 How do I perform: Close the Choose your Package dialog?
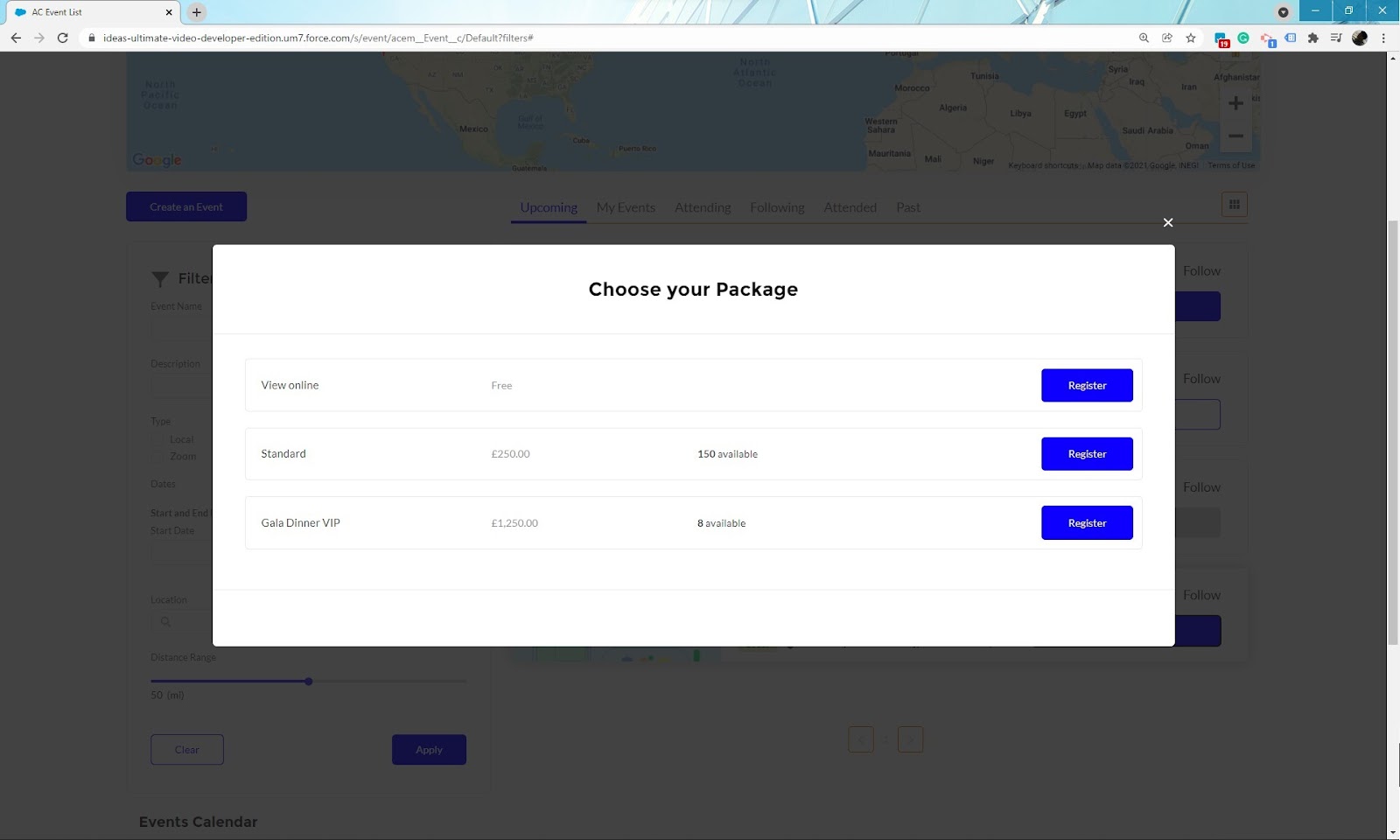tap(1167, 222)
